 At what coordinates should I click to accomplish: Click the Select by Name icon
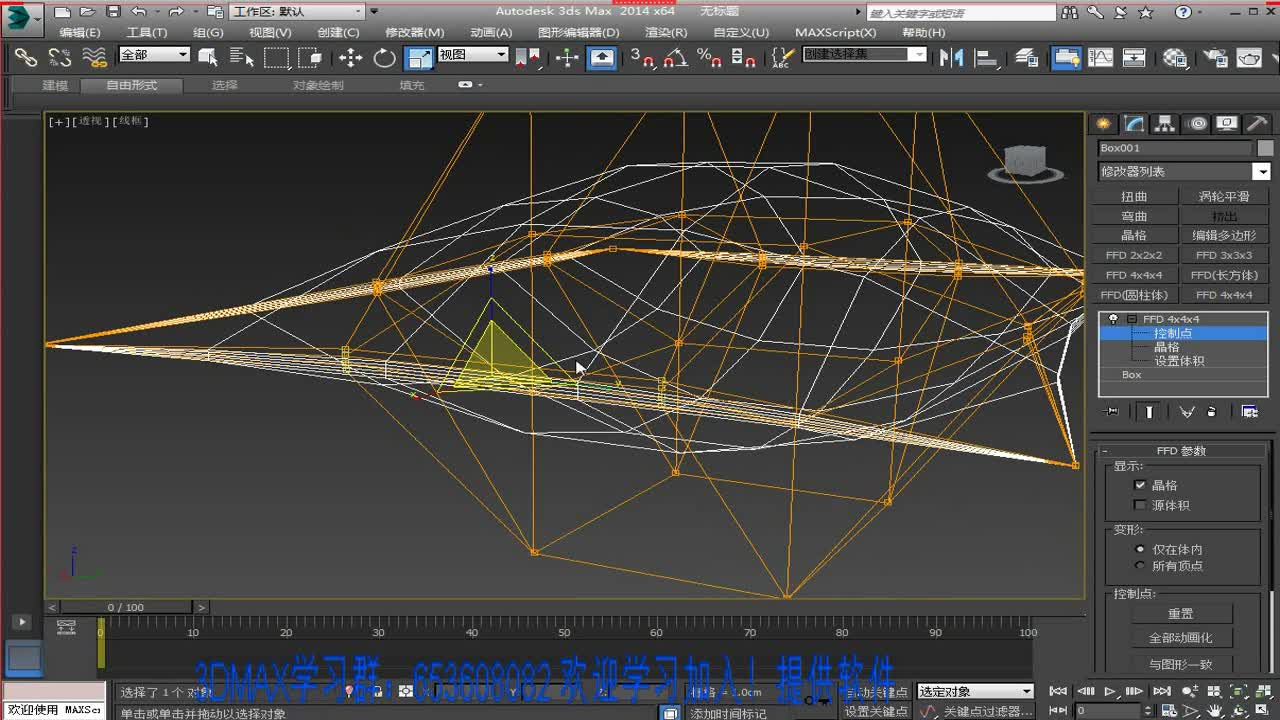pyautogui.click(x=241, y=58)
